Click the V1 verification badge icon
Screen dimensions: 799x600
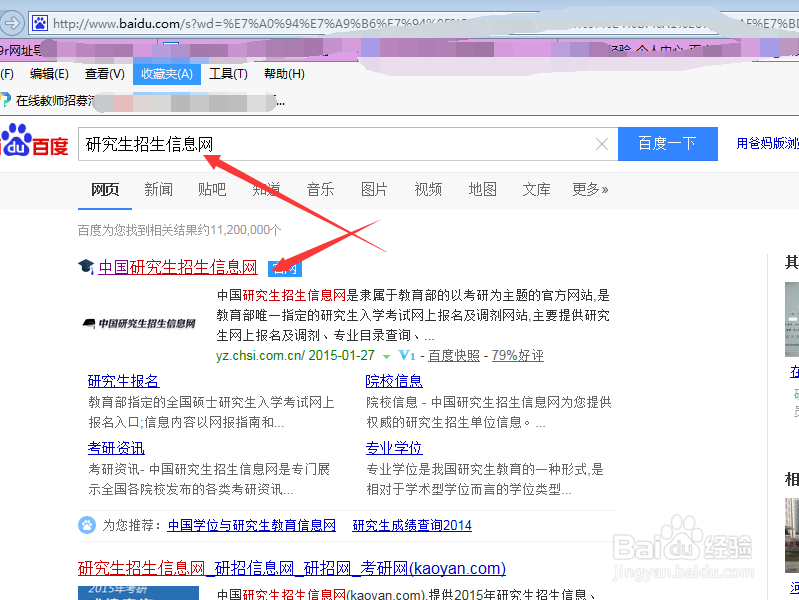[407, 355]
